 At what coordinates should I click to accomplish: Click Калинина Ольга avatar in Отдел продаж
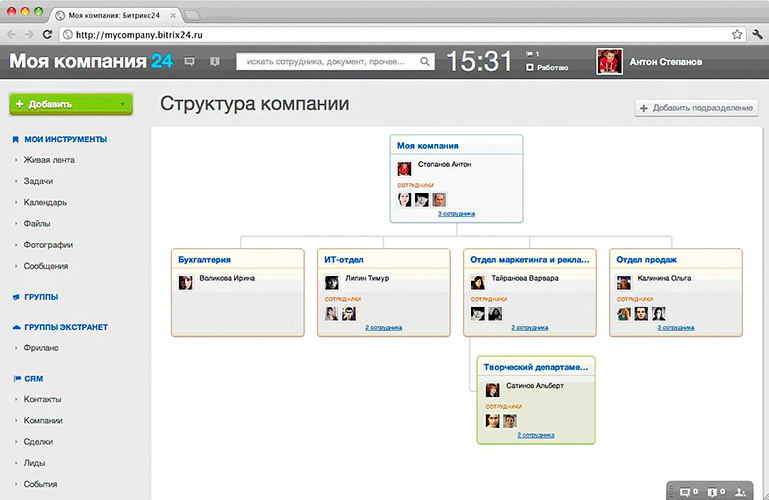tap(624, 282)
